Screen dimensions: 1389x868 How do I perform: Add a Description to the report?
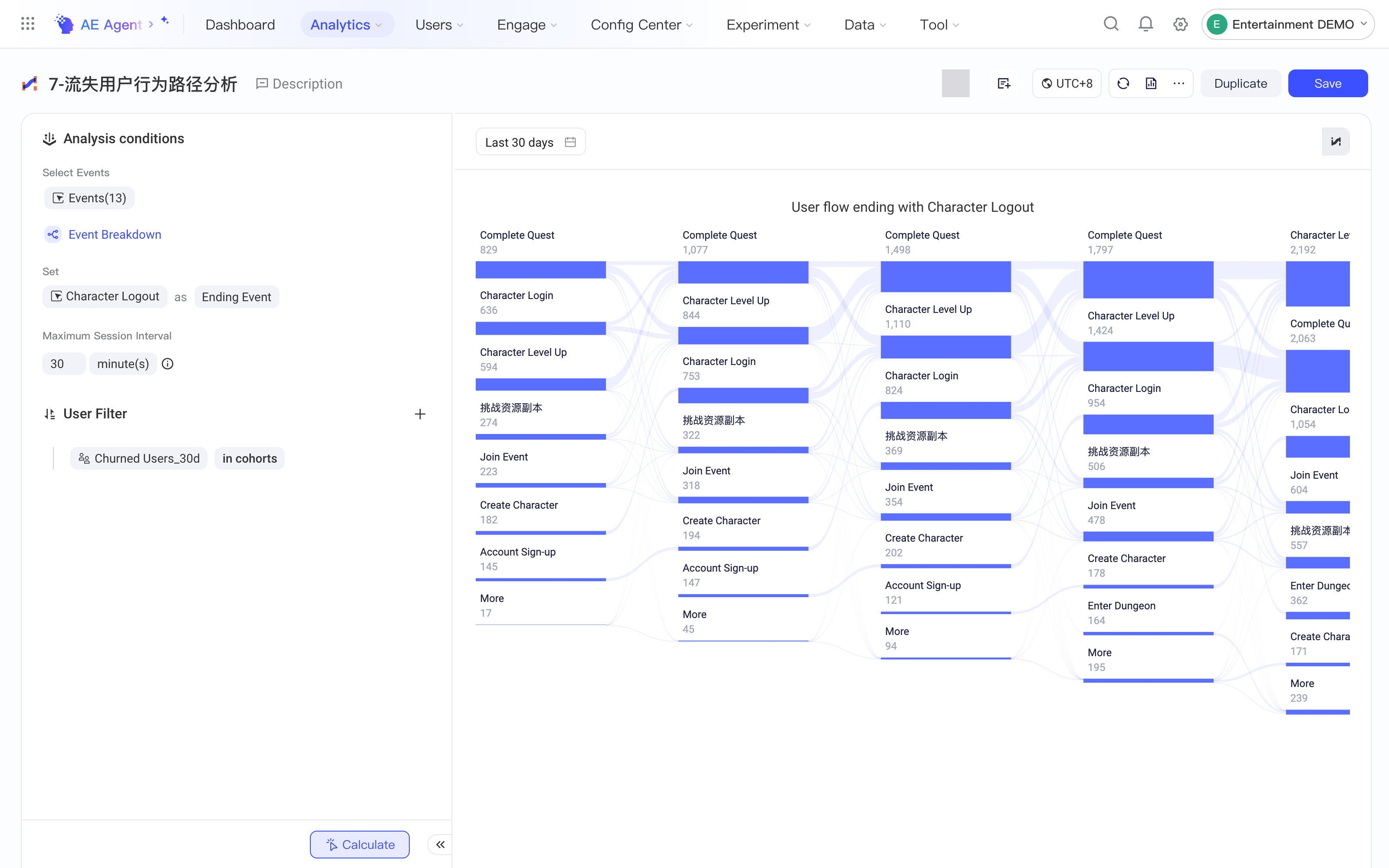pos(299,84)
